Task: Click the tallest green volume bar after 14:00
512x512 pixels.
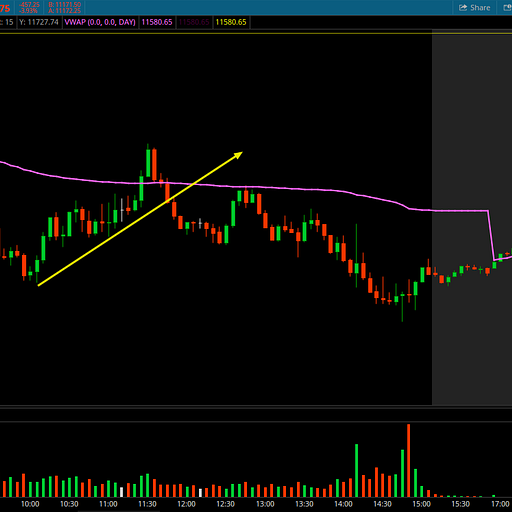Action: [x=357, y=471]
